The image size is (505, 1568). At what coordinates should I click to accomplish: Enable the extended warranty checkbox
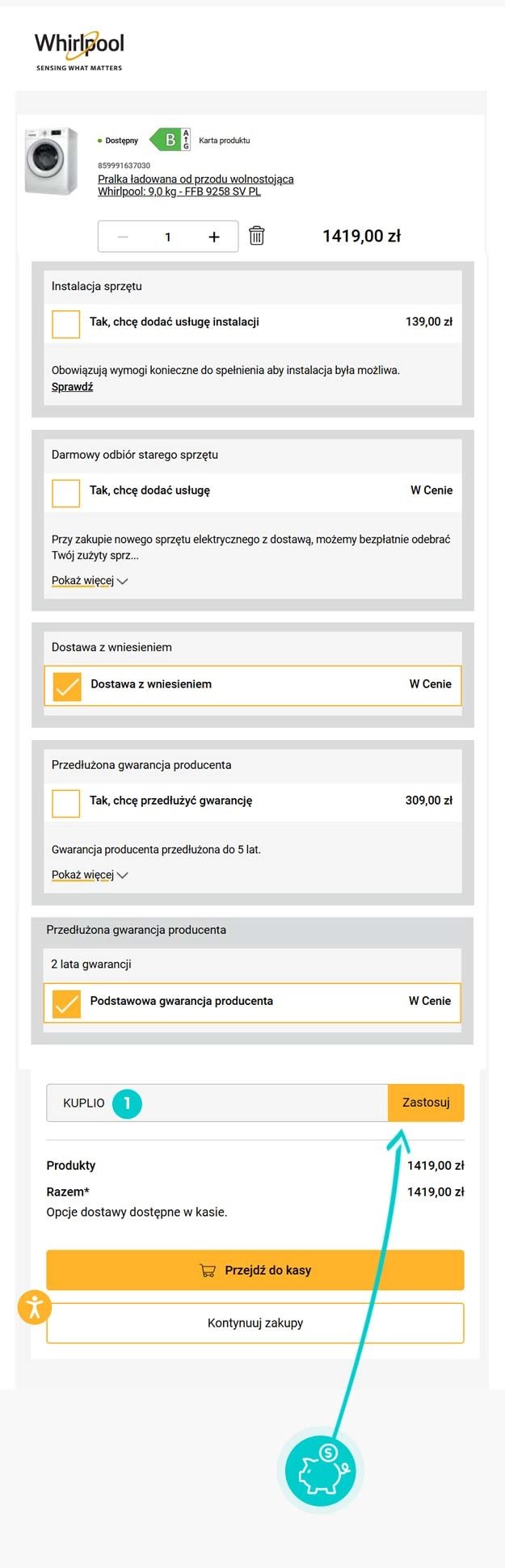[65, 802]
